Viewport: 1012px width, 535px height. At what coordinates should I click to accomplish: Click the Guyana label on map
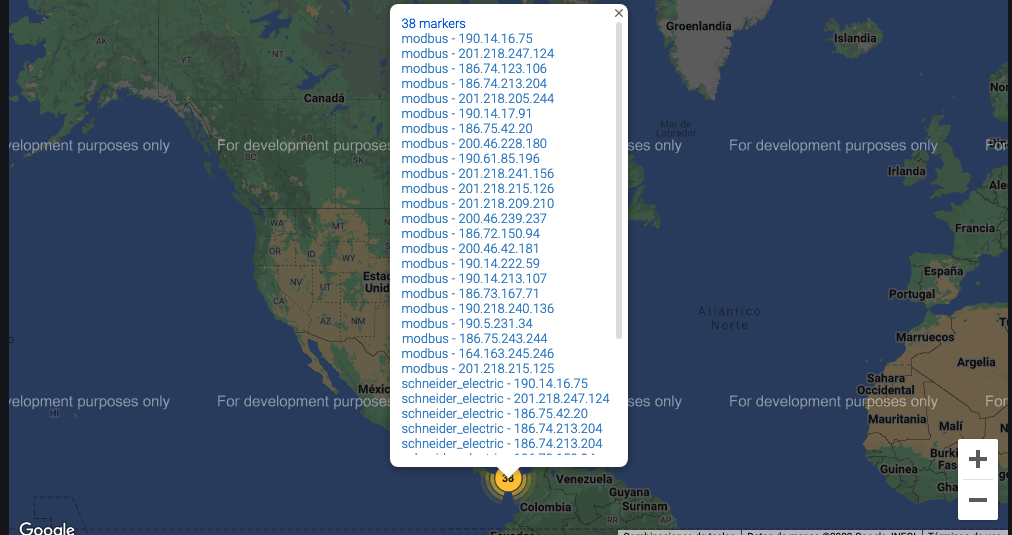(x=629, y=492)
